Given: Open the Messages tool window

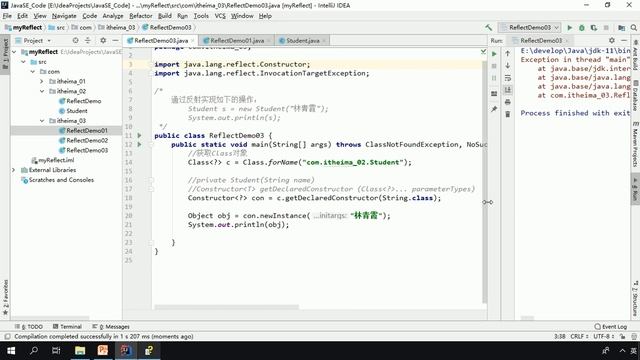Looking at the screenshot, I should point(111,327).
